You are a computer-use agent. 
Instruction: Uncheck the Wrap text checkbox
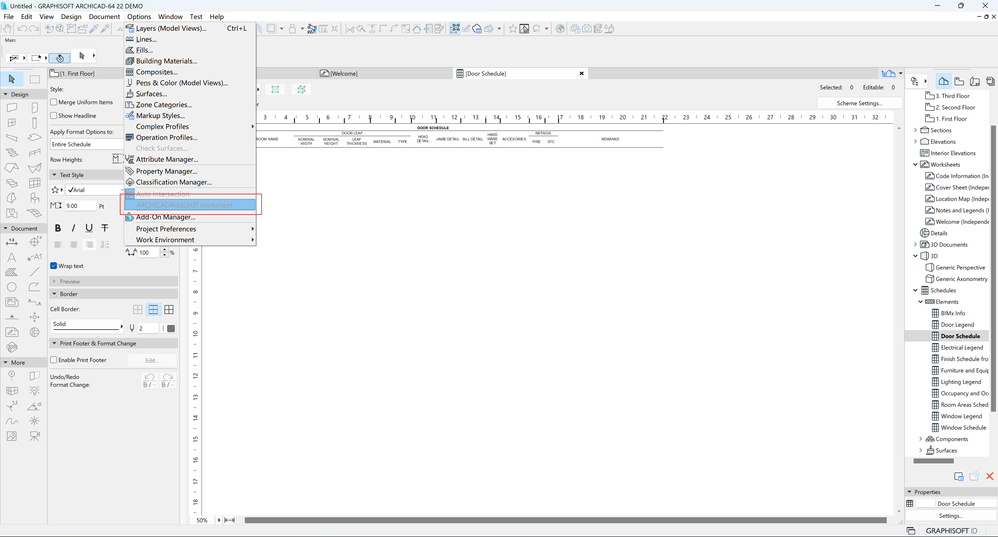point(54,266)
